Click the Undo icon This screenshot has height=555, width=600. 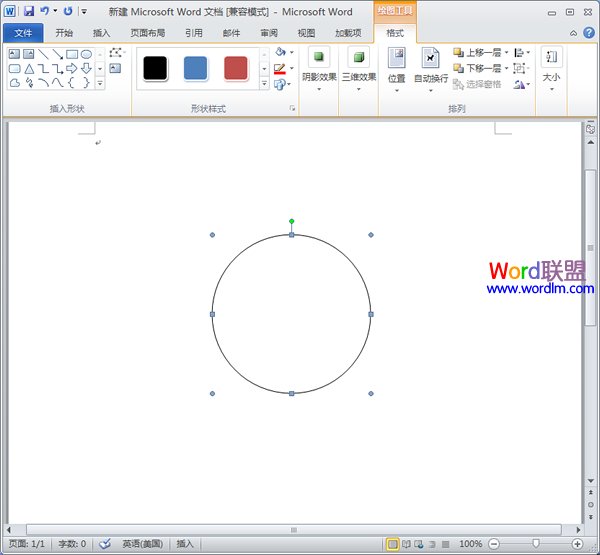coord(45,11)
